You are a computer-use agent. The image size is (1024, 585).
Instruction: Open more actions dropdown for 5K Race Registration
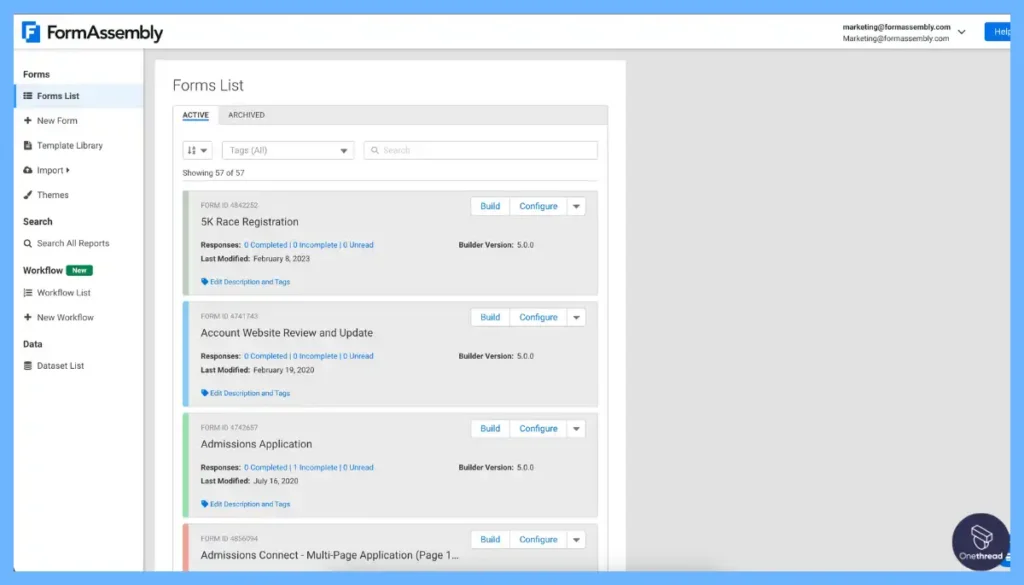click(x=576, y=206)
